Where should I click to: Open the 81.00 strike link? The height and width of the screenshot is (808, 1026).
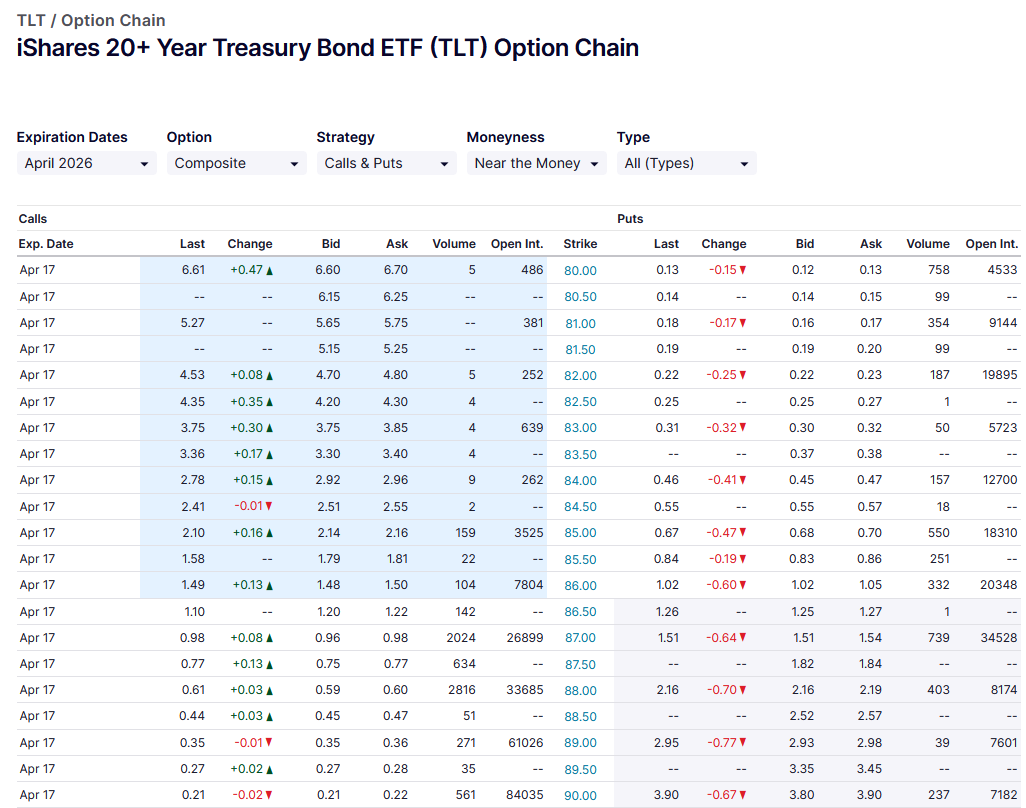point(580,323)
